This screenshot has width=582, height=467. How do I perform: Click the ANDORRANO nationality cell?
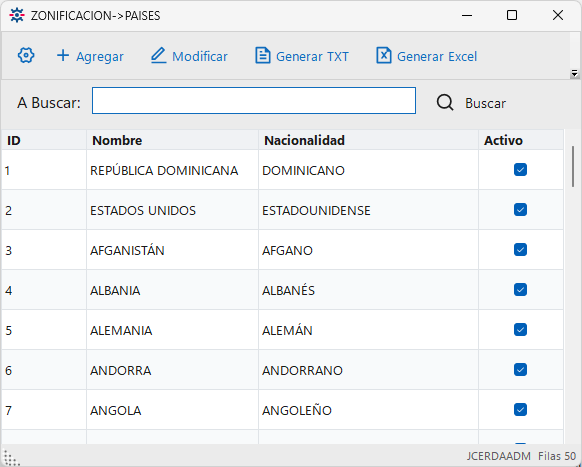click(x=369, y=370)
